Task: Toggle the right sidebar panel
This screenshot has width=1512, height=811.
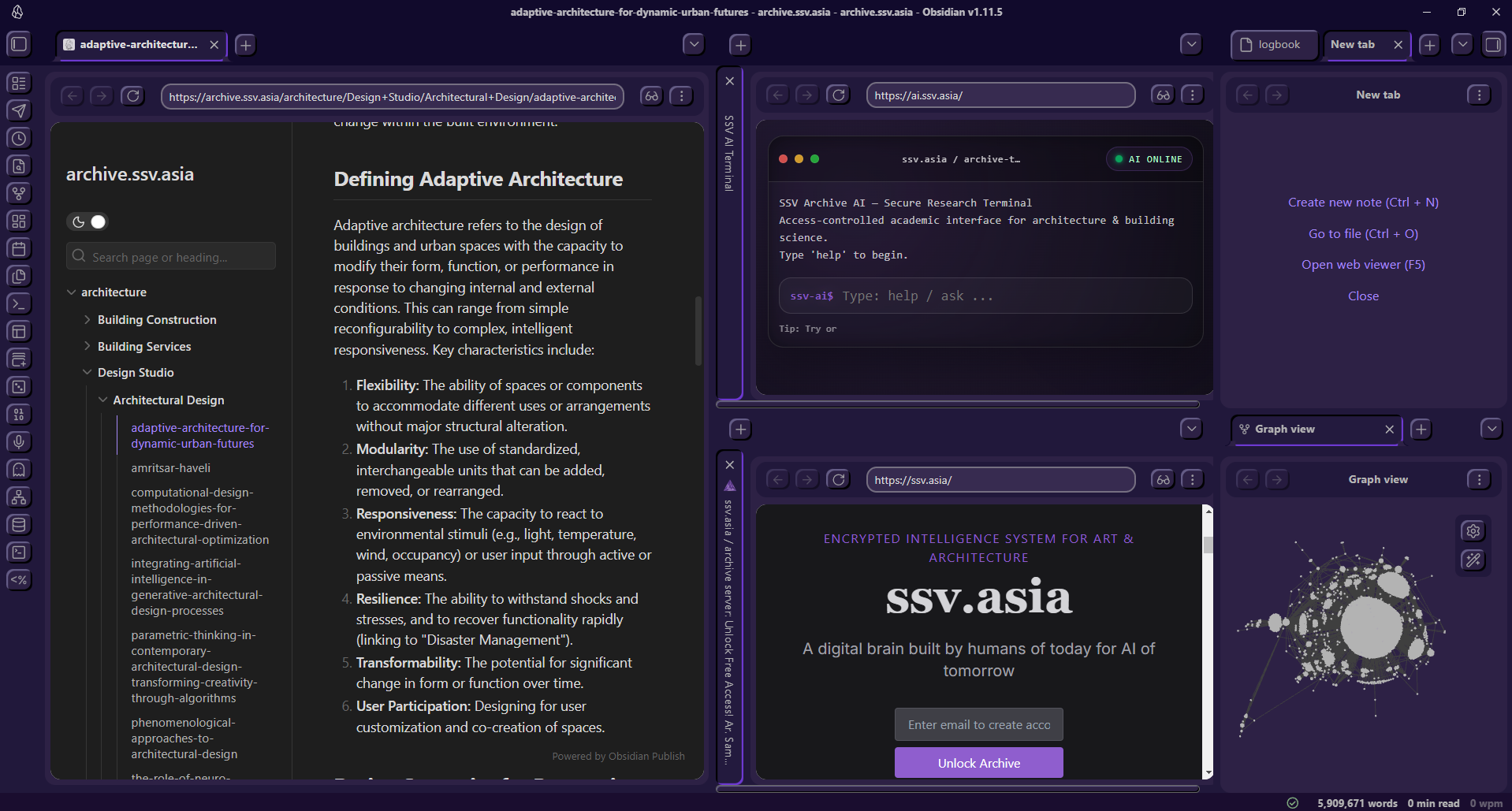Action: coord(1492,44)
